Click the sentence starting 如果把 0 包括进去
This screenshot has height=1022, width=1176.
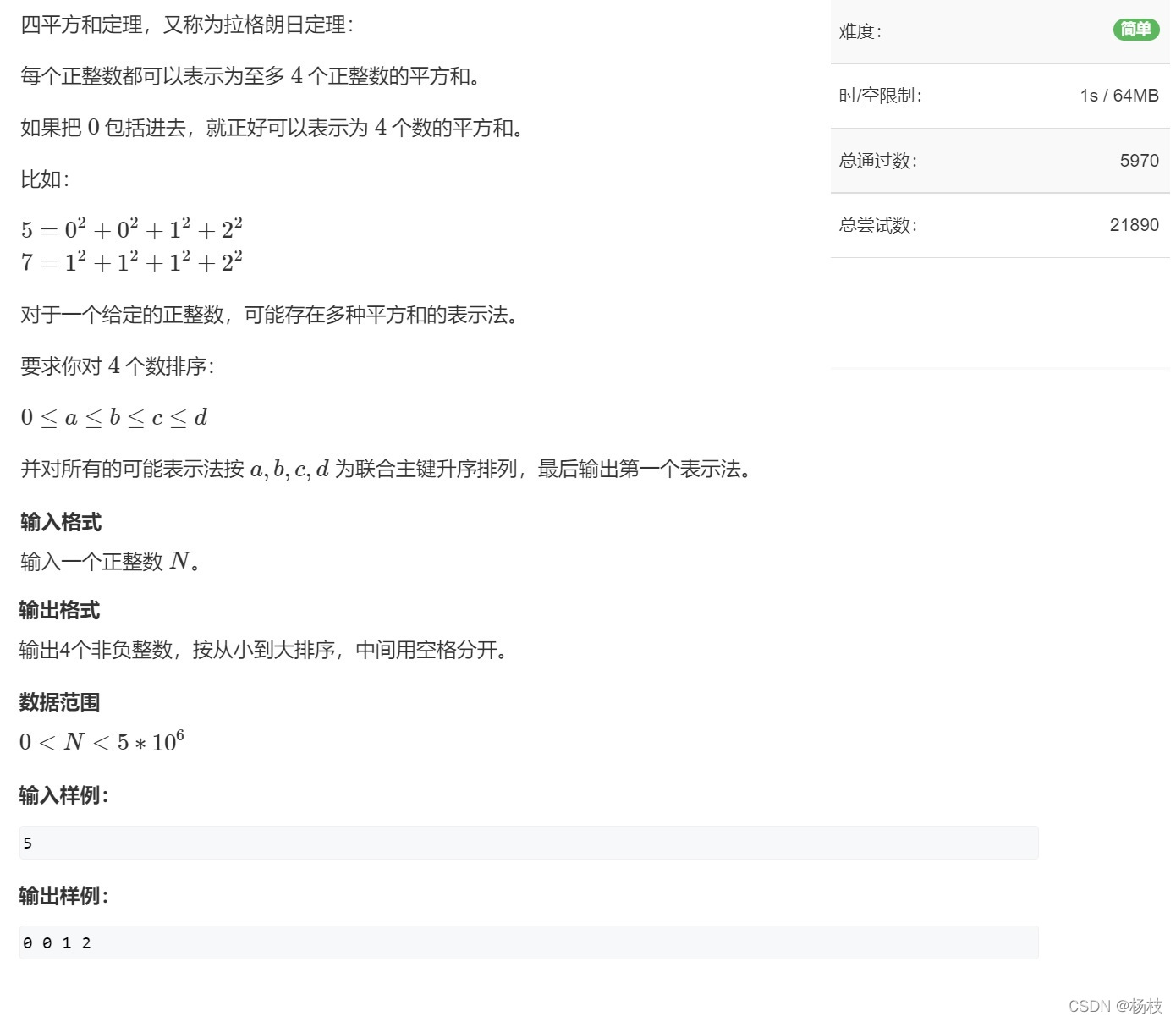[272, 128]
